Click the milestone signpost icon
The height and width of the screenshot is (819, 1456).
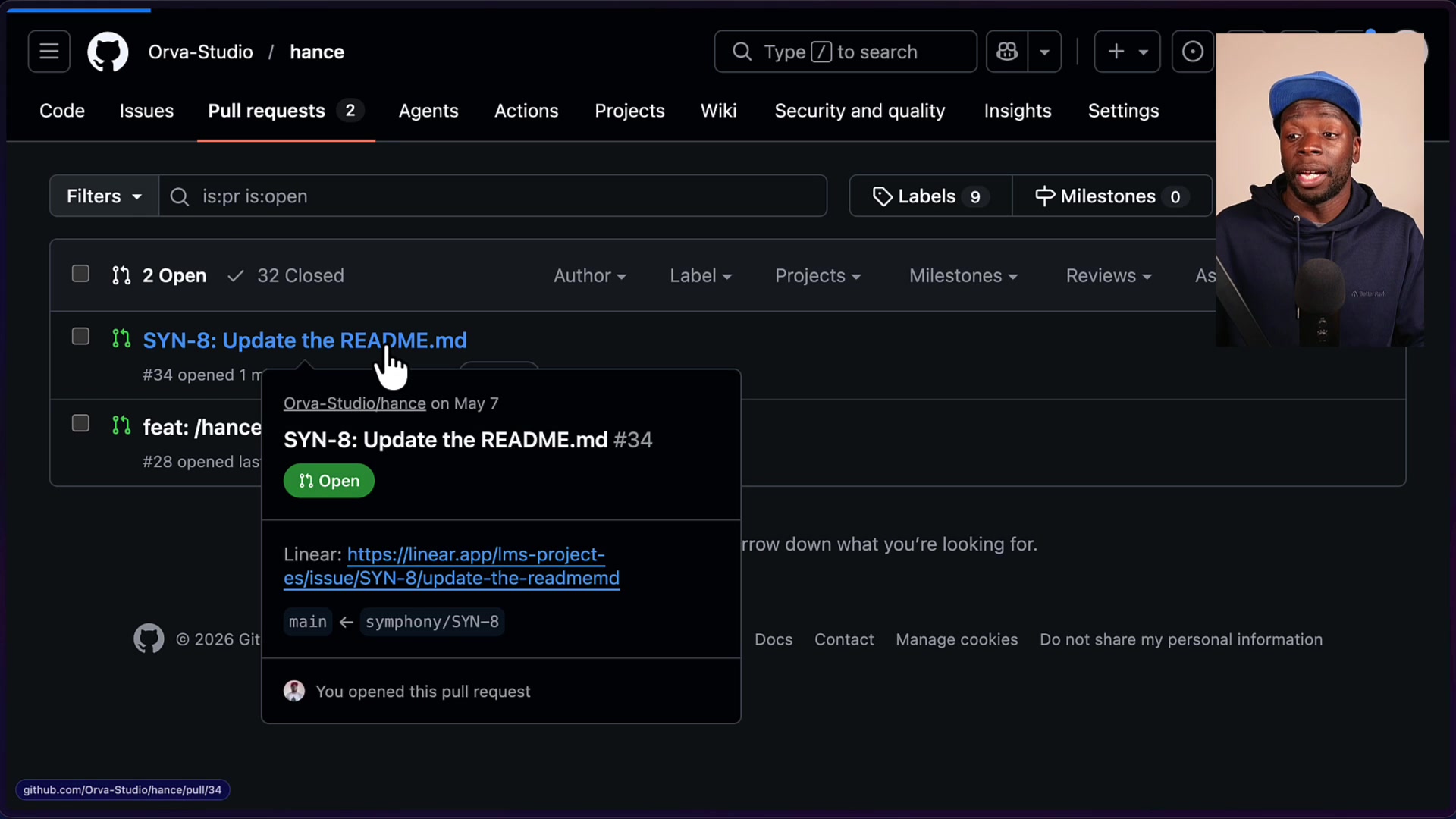[1045, 196]
